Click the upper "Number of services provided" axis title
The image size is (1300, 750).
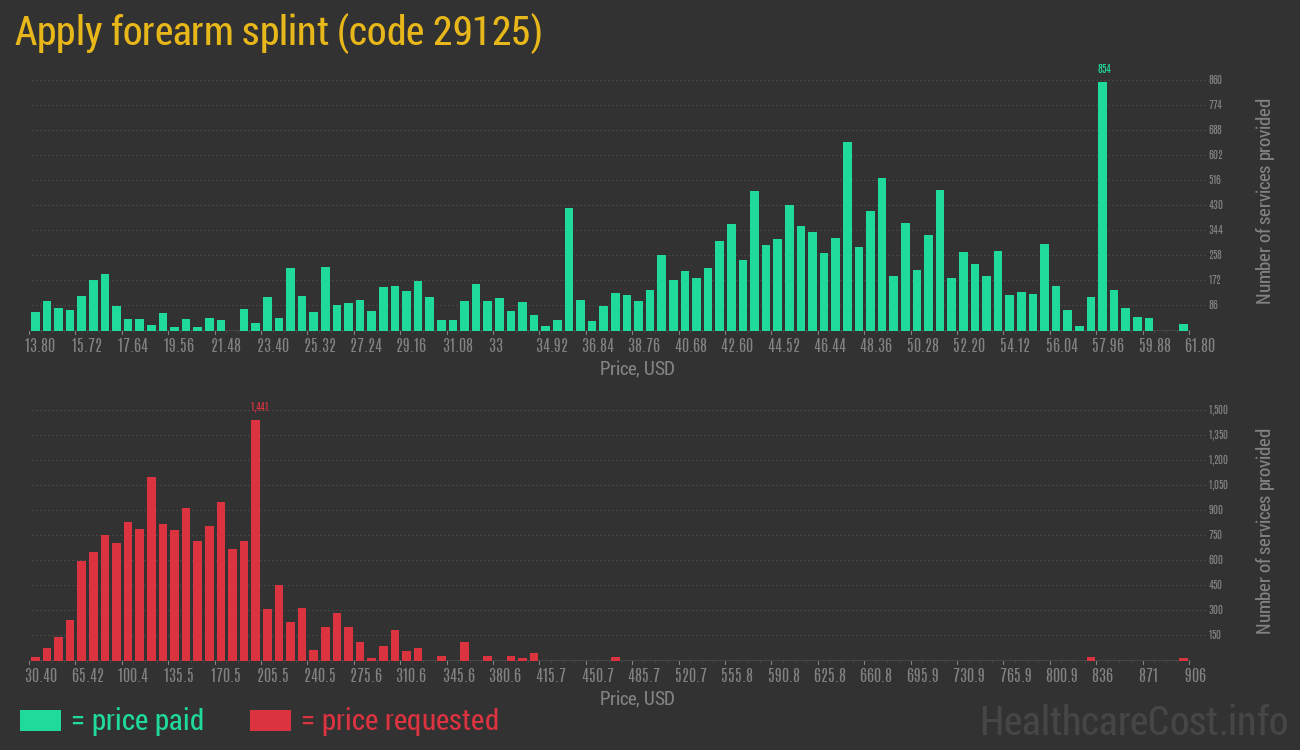coord(1264,201)
